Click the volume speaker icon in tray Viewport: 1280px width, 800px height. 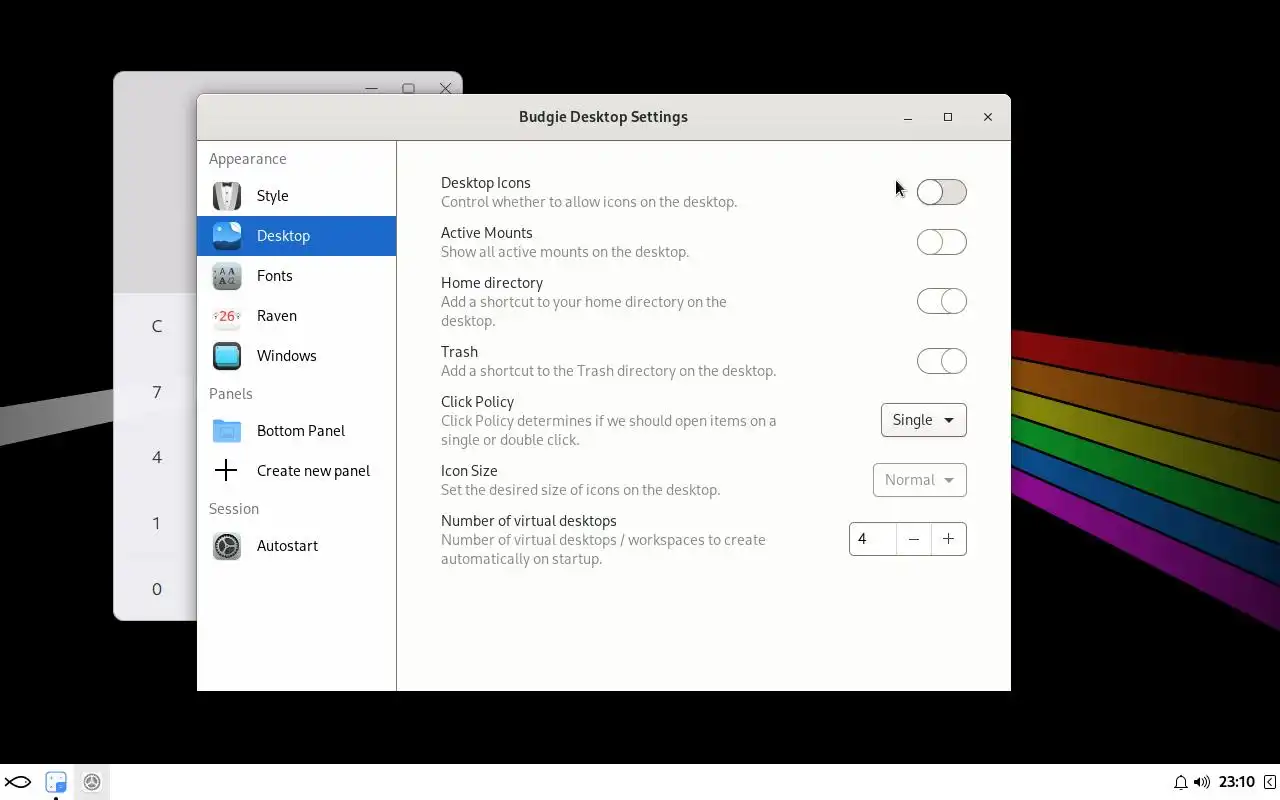point(1202,782)
